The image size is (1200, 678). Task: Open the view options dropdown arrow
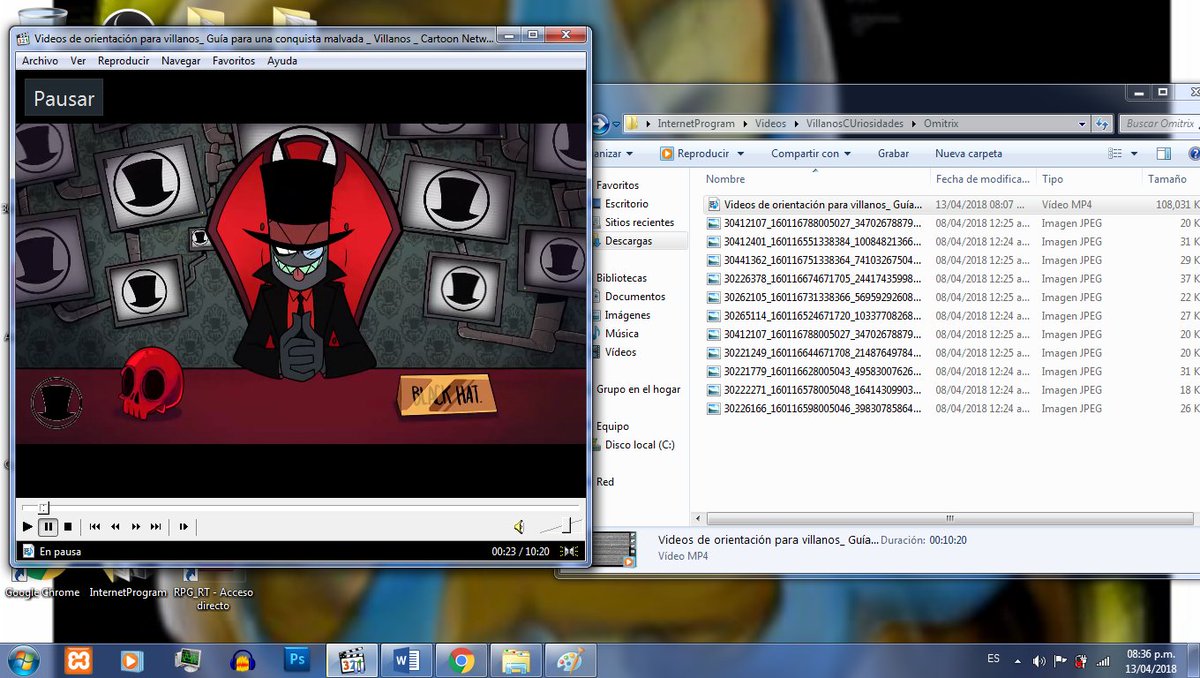[x=1134, y=154]
